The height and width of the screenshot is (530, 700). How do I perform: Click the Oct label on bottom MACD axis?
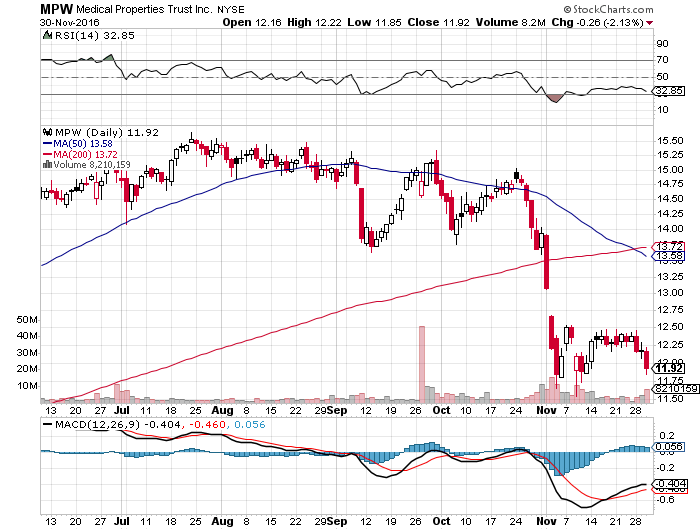tap(442, 522)
